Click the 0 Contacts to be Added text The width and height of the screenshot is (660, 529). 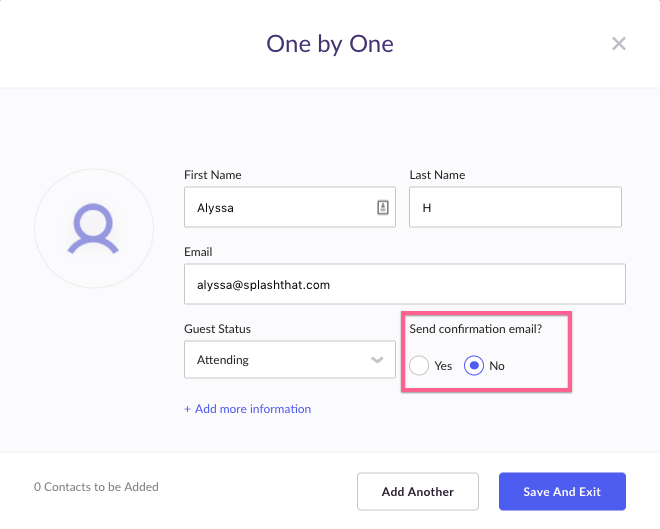[x=96, y=487]
